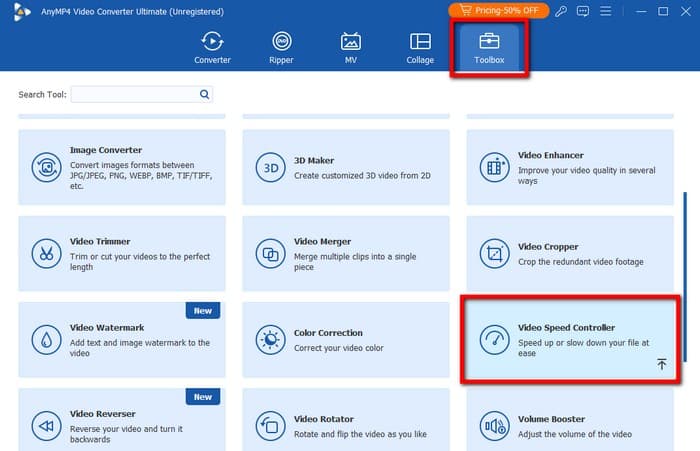Image resolution: width=700 pixels, height=451 pixels.
Task: Open Video Reverser tool title
Action: (x=103, y=413)
